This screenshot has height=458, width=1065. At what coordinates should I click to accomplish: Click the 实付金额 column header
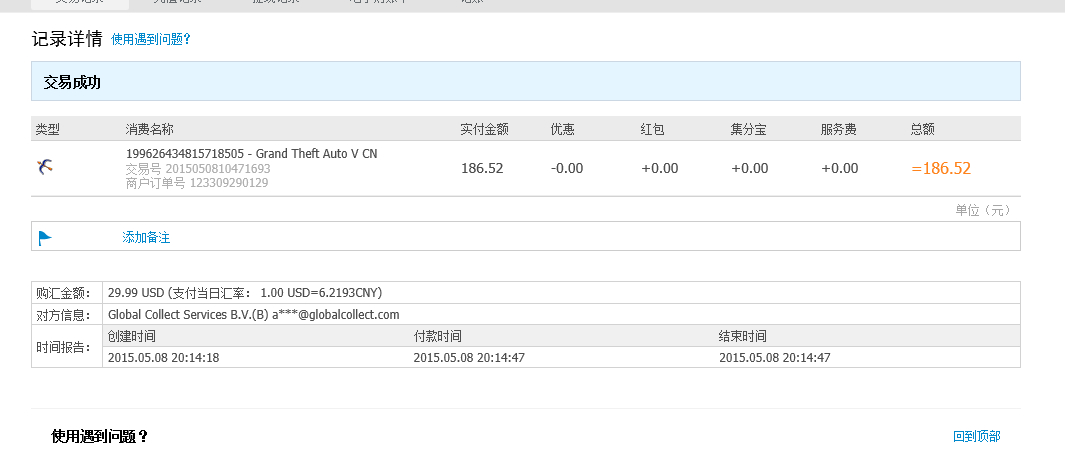pyautogui.click(x=484, y=129)
